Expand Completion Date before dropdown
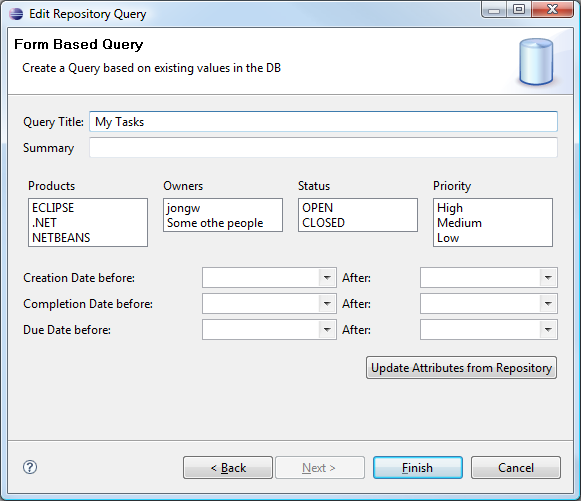581x501 pixels. 327,303
